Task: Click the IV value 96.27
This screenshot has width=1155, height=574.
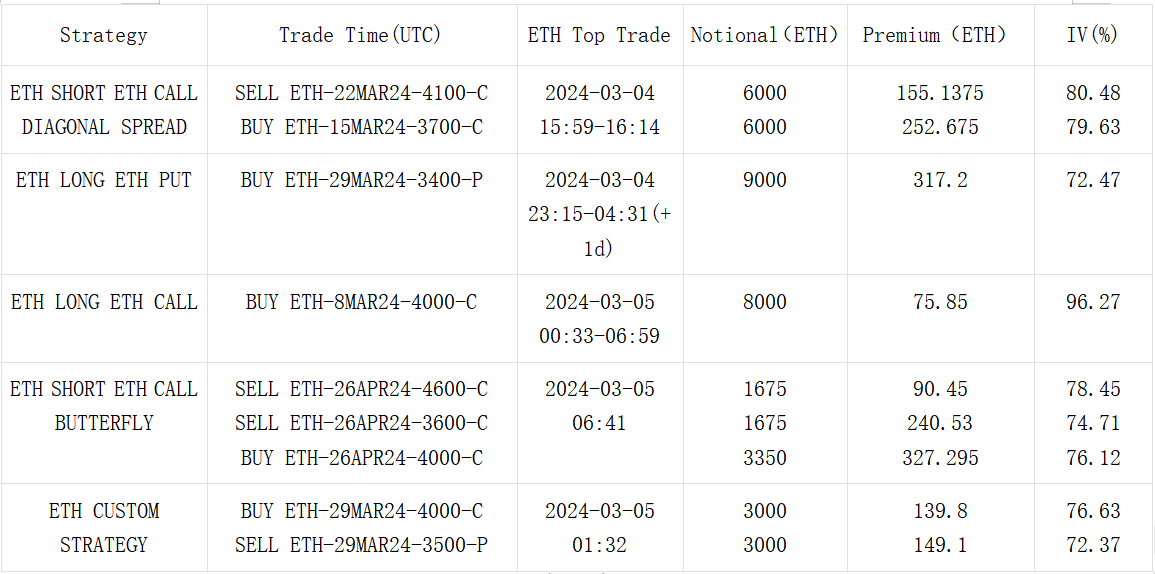Action: click(x=1093, y=302)
